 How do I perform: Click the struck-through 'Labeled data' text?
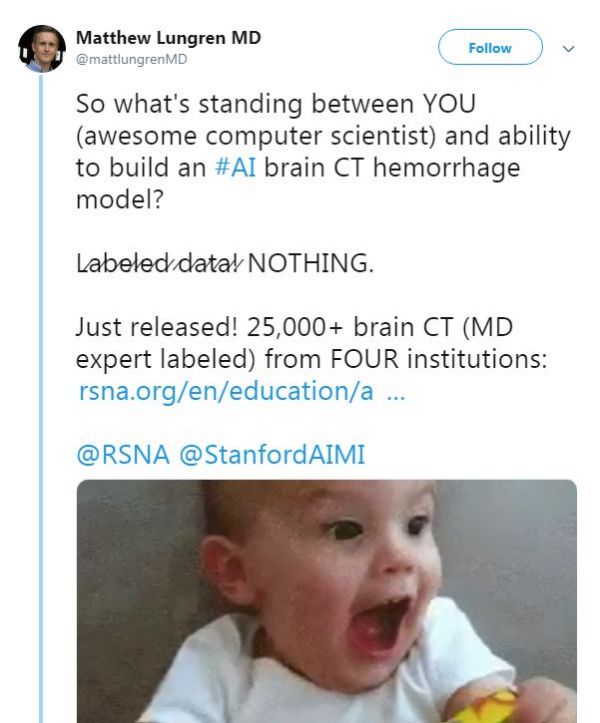[x=158, y=264]
